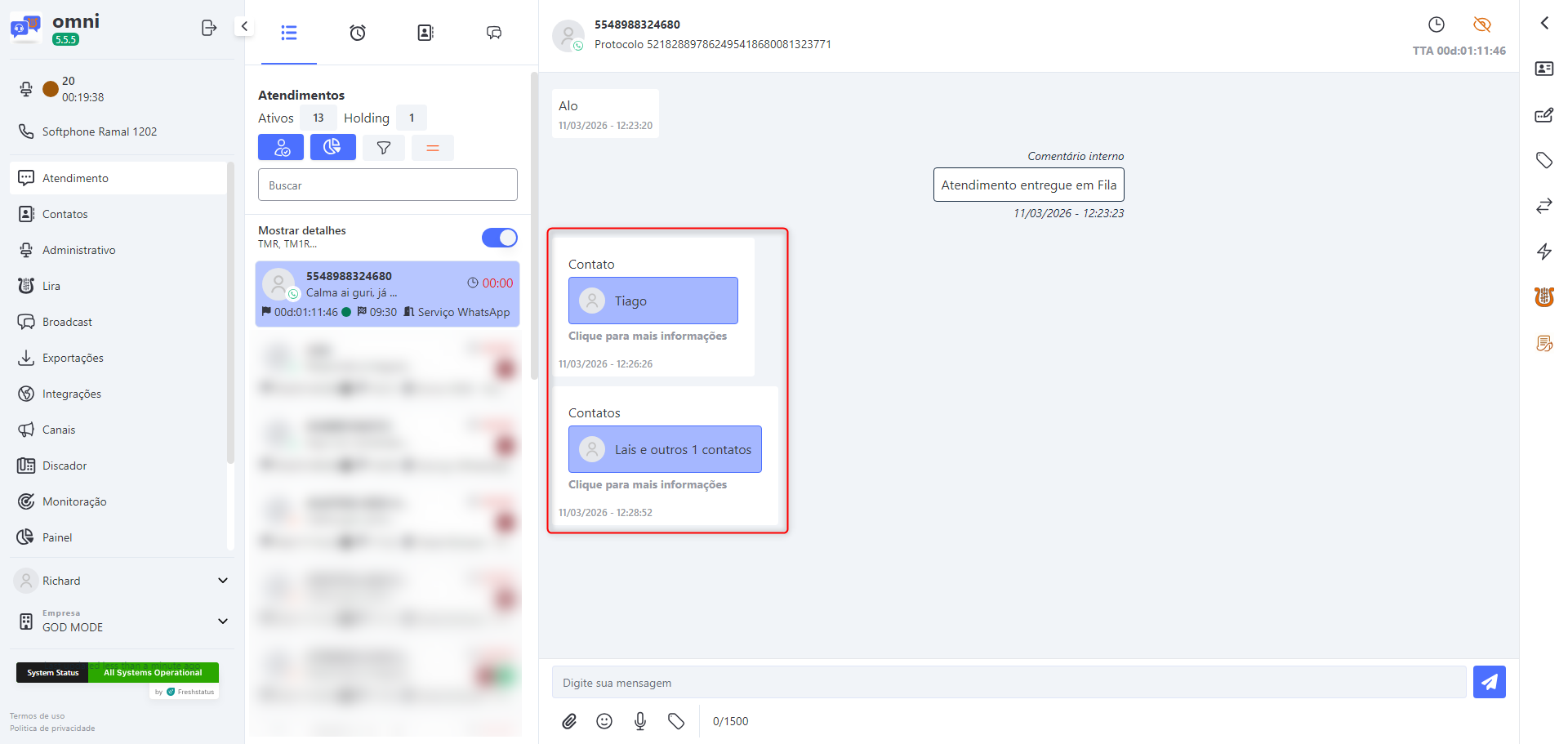
Task: Click the send message button
Action: coord(1489,682)
